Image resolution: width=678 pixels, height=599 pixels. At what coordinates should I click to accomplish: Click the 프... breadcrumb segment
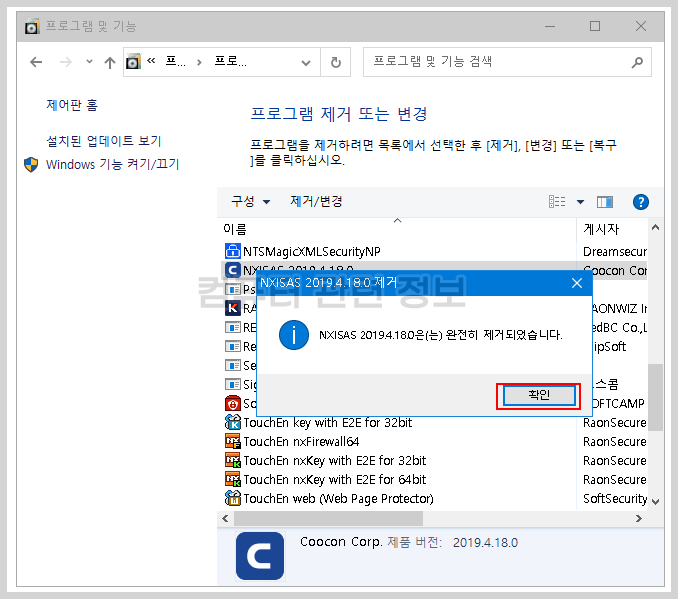point(176,62)
